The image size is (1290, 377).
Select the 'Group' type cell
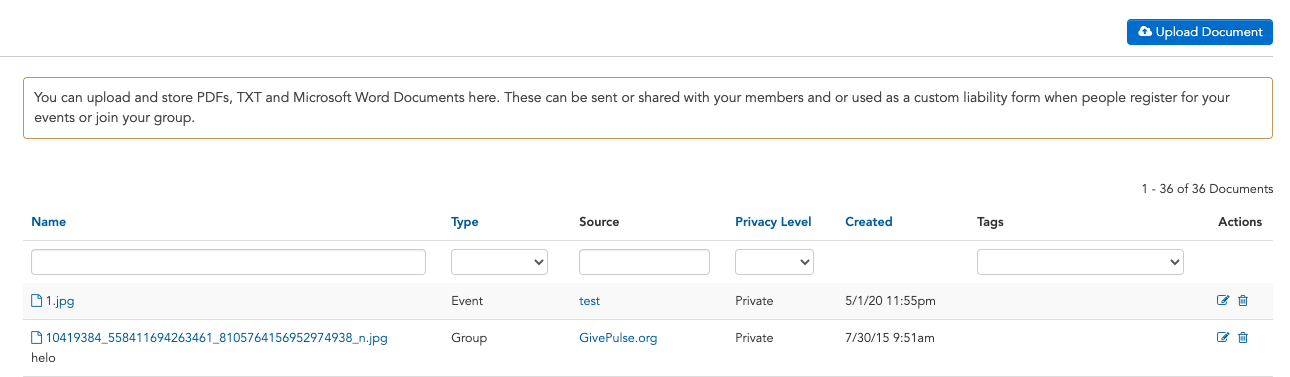469,338
